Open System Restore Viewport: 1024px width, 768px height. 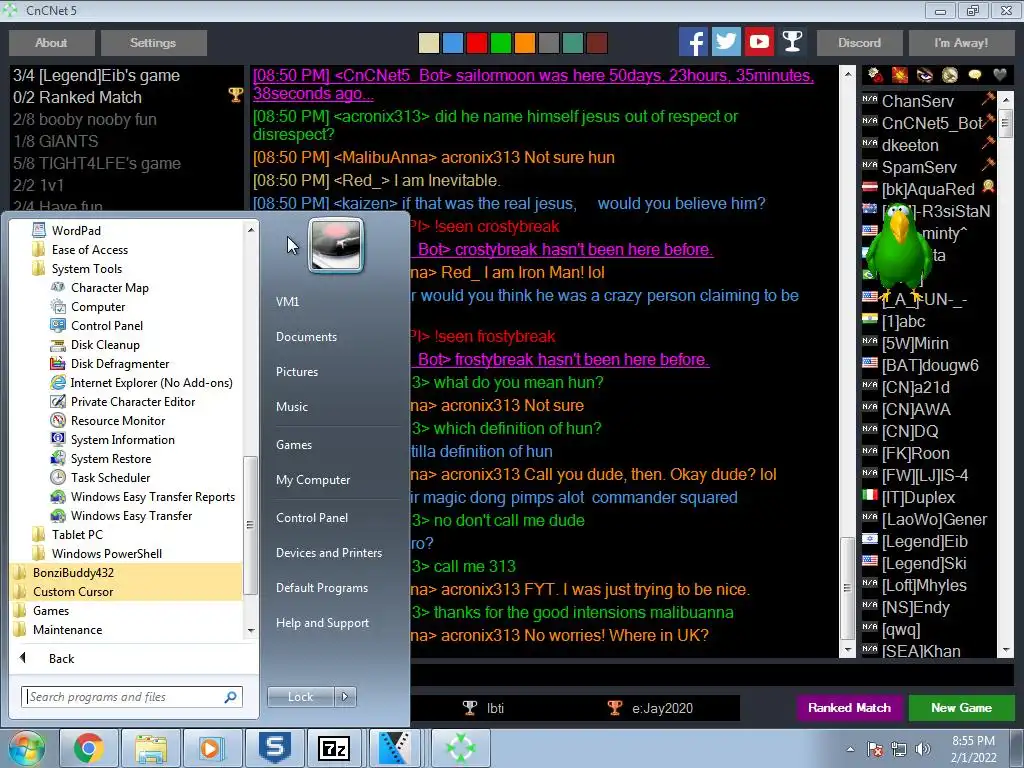(110, 458)
